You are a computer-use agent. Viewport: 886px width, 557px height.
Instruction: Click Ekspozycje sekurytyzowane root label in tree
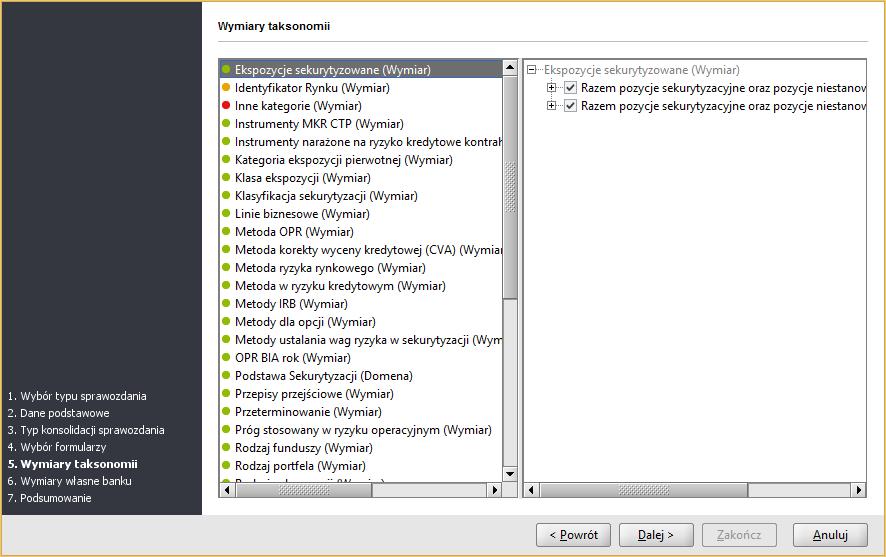tap(641, 70)
